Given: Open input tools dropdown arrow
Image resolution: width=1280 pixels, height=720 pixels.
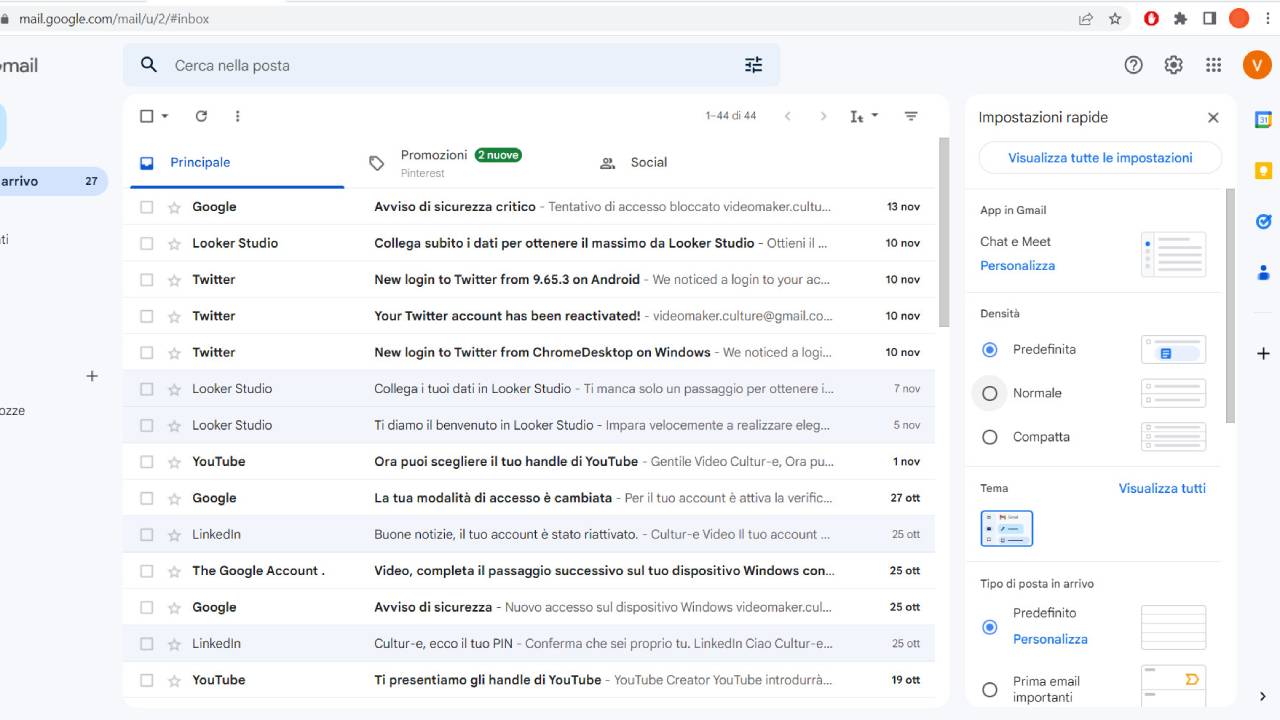Looking at the screenshot, I should click(x=875, y=116).
